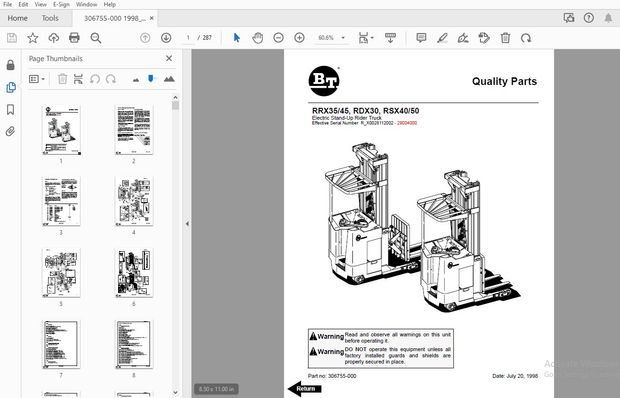The width and height of the screenshot is (620, 398).
Task: Select the 306755-000 1998 document tab
Action: [x=115, y=18]
